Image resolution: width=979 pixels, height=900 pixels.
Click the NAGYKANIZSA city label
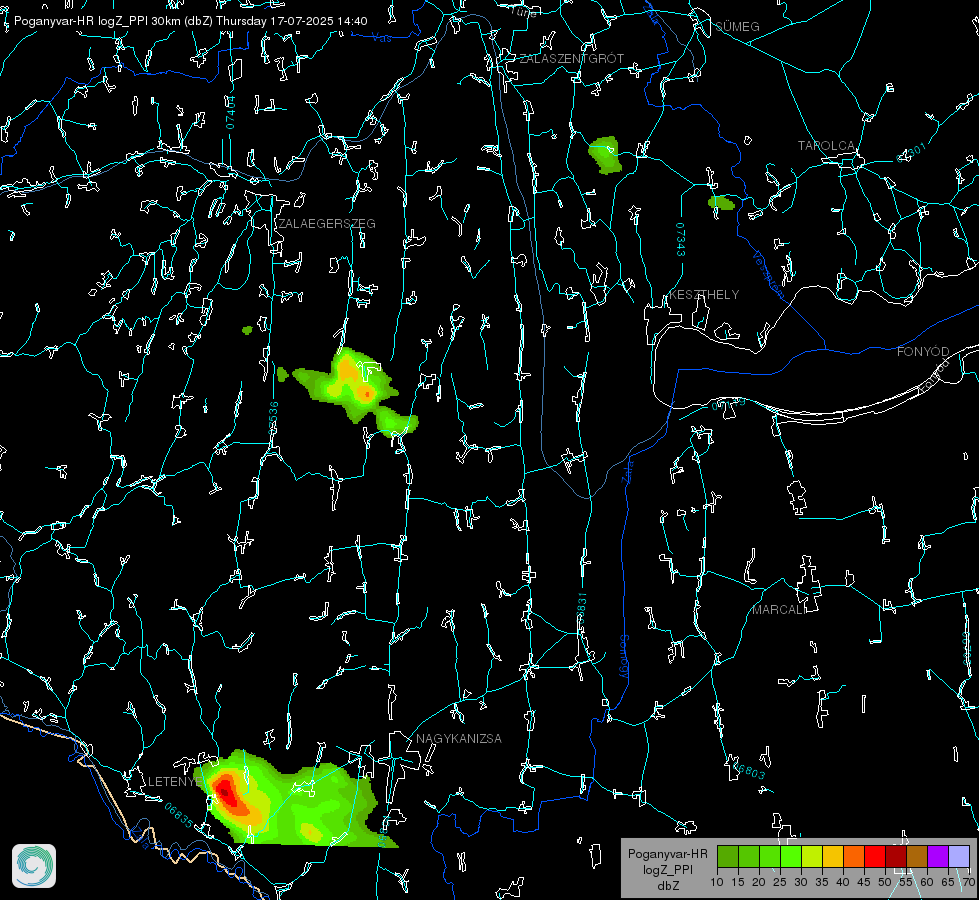[459, 739]
